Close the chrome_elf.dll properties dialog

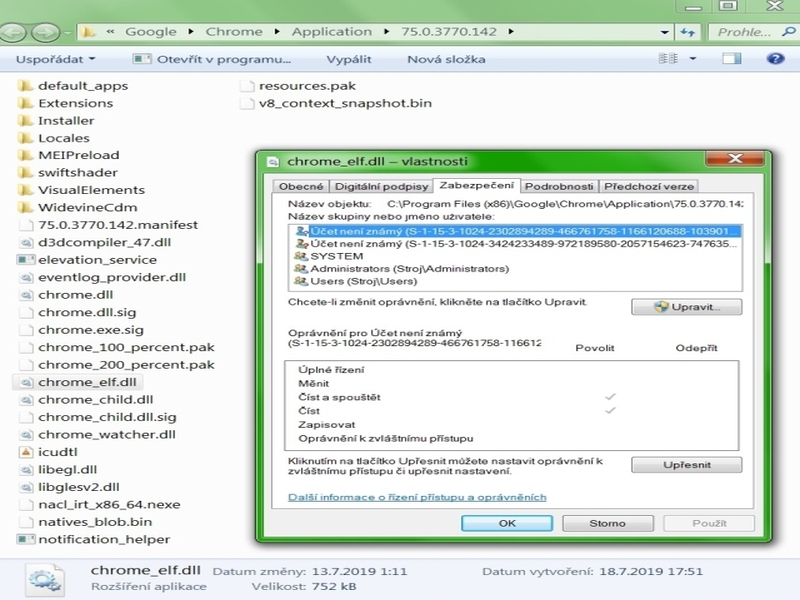point(735,159)
